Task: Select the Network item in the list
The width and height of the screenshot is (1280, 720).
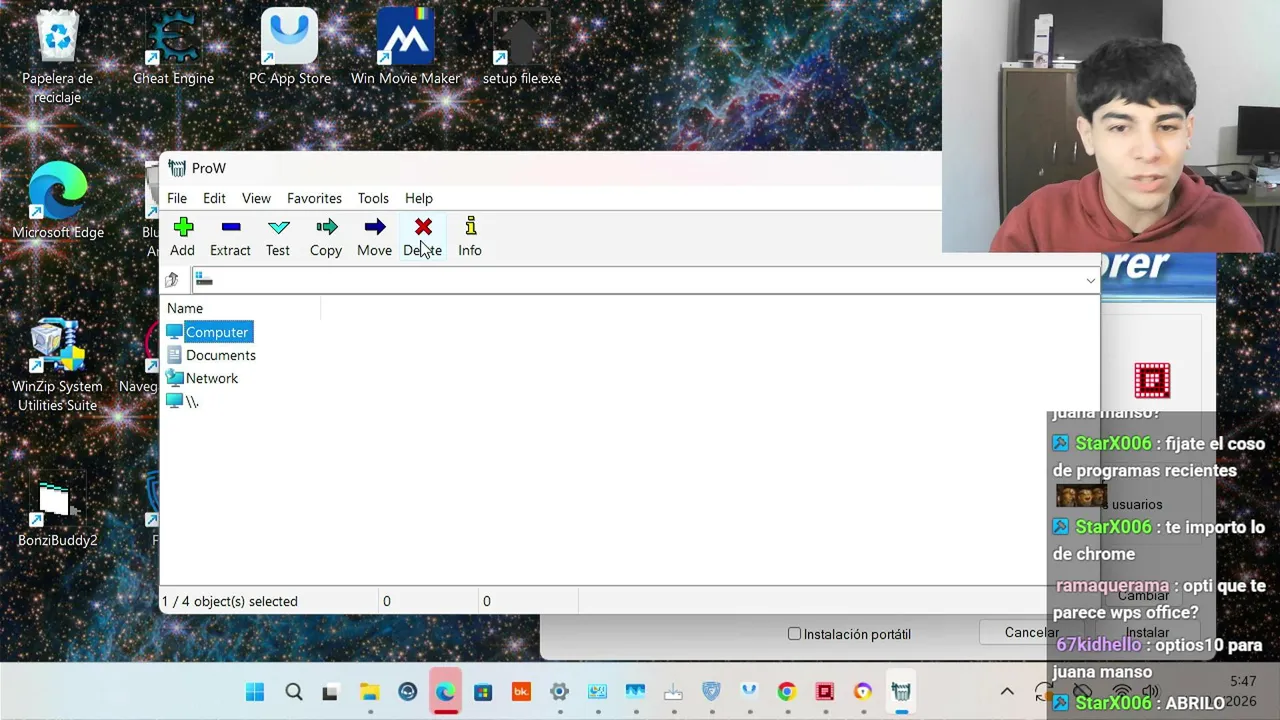Action: pos(202,378)
